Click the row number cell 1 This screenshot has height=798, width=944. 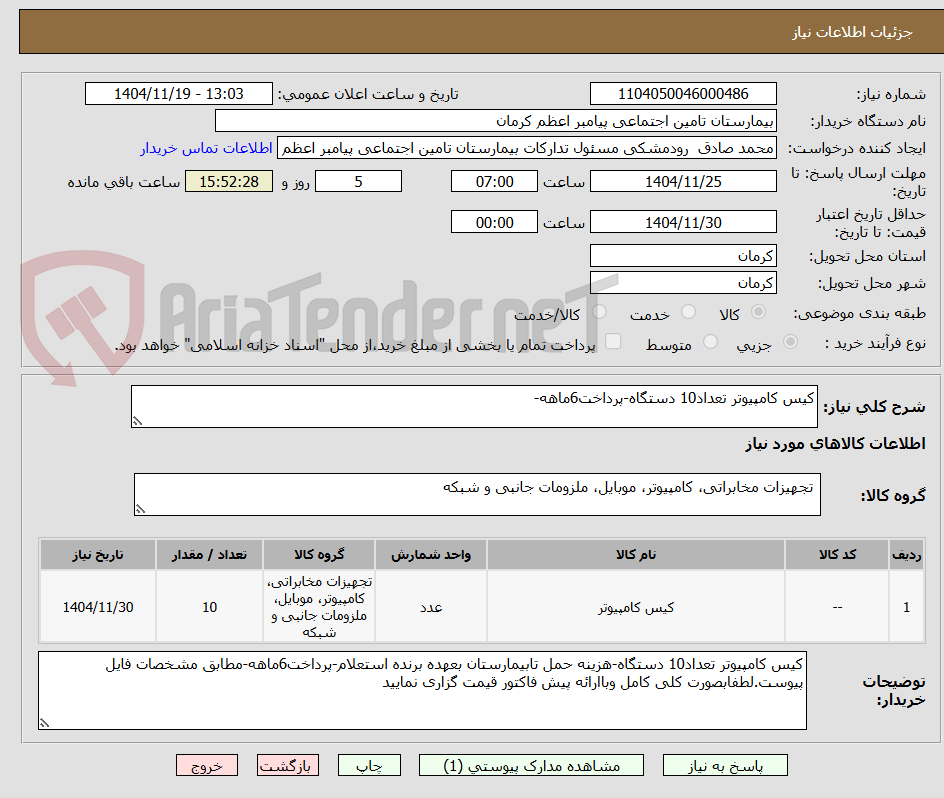[907, 607]
